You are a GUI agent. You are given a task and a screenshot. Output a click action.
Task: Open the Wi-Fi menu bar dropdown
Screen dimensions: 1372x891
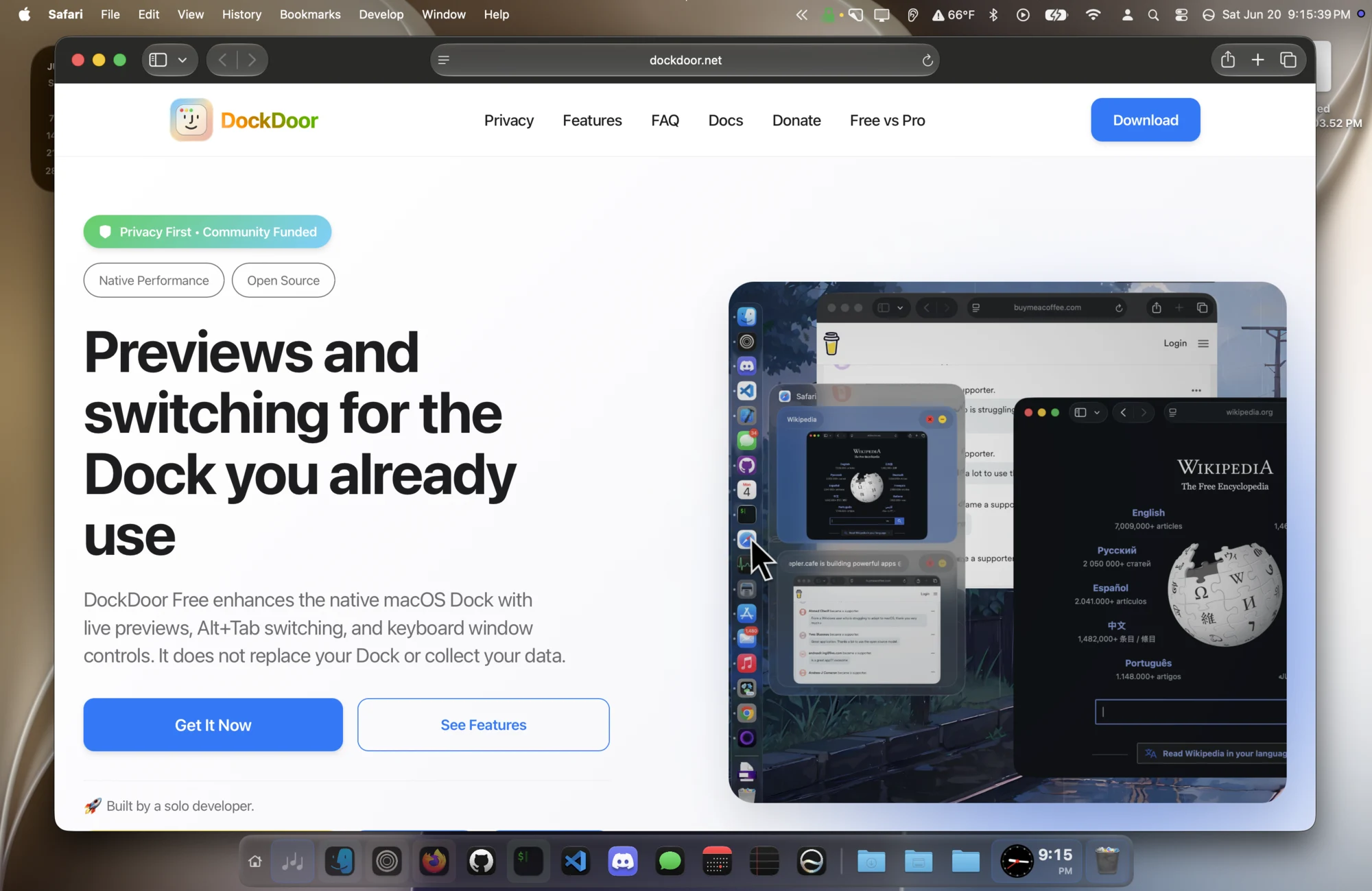[1093, 14]
